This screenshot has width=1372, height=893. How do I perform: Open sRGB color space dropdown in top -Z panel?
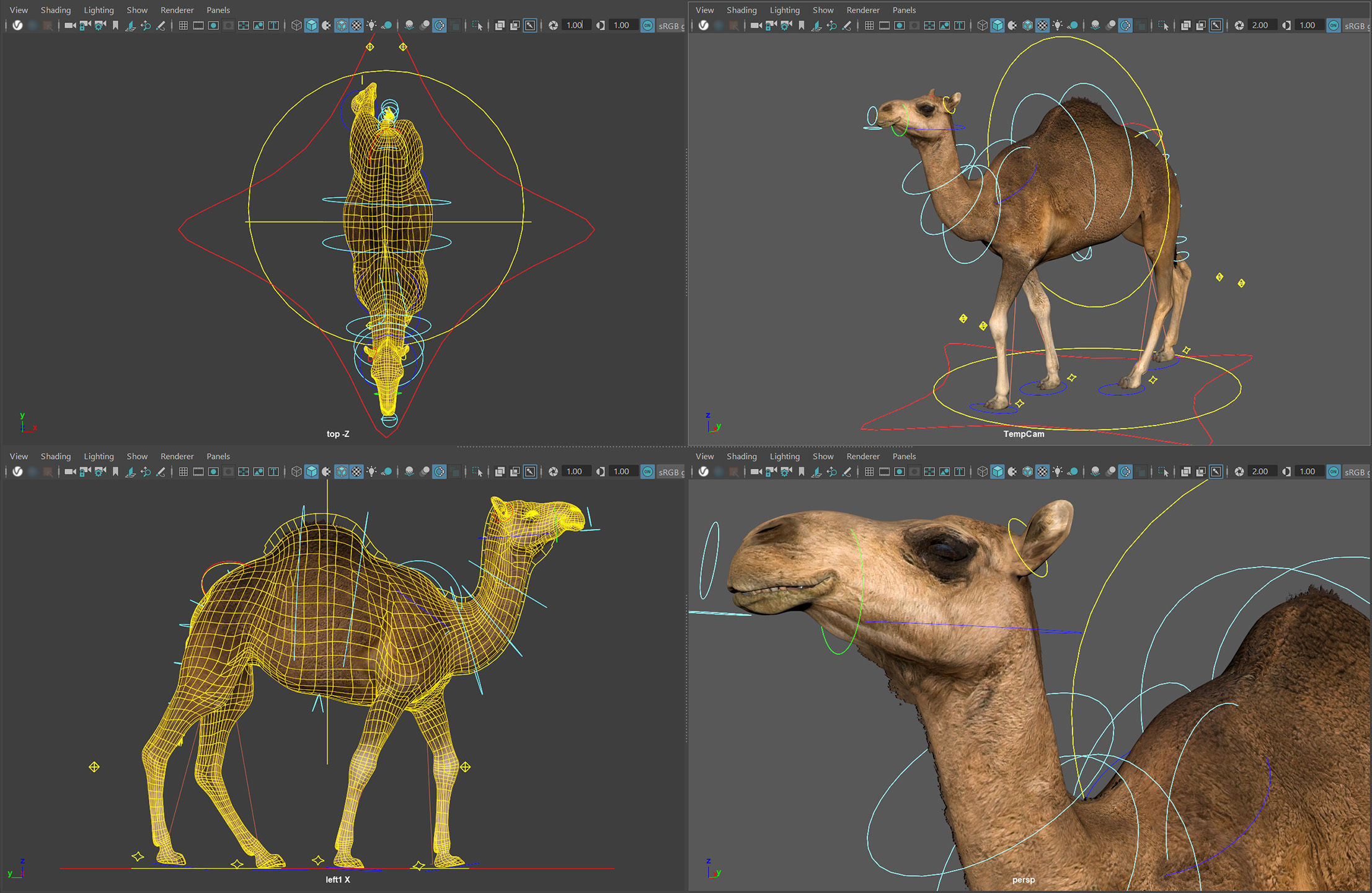point(671,25)
